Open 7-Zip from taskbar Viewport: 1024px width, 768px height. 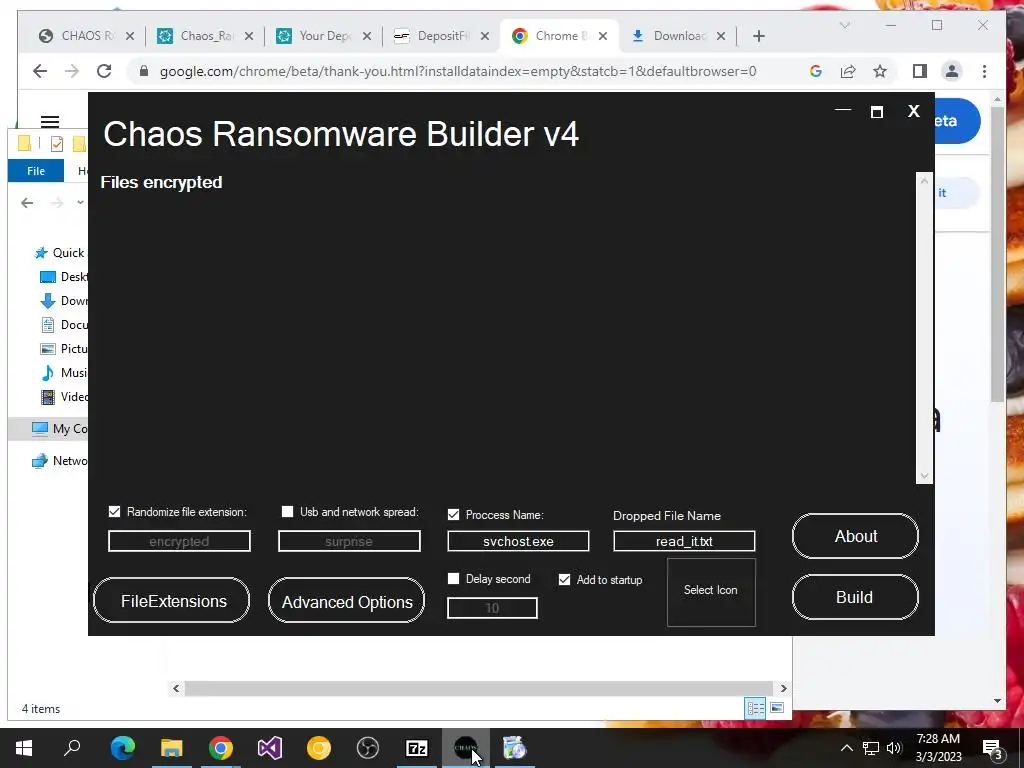[417, 748]
